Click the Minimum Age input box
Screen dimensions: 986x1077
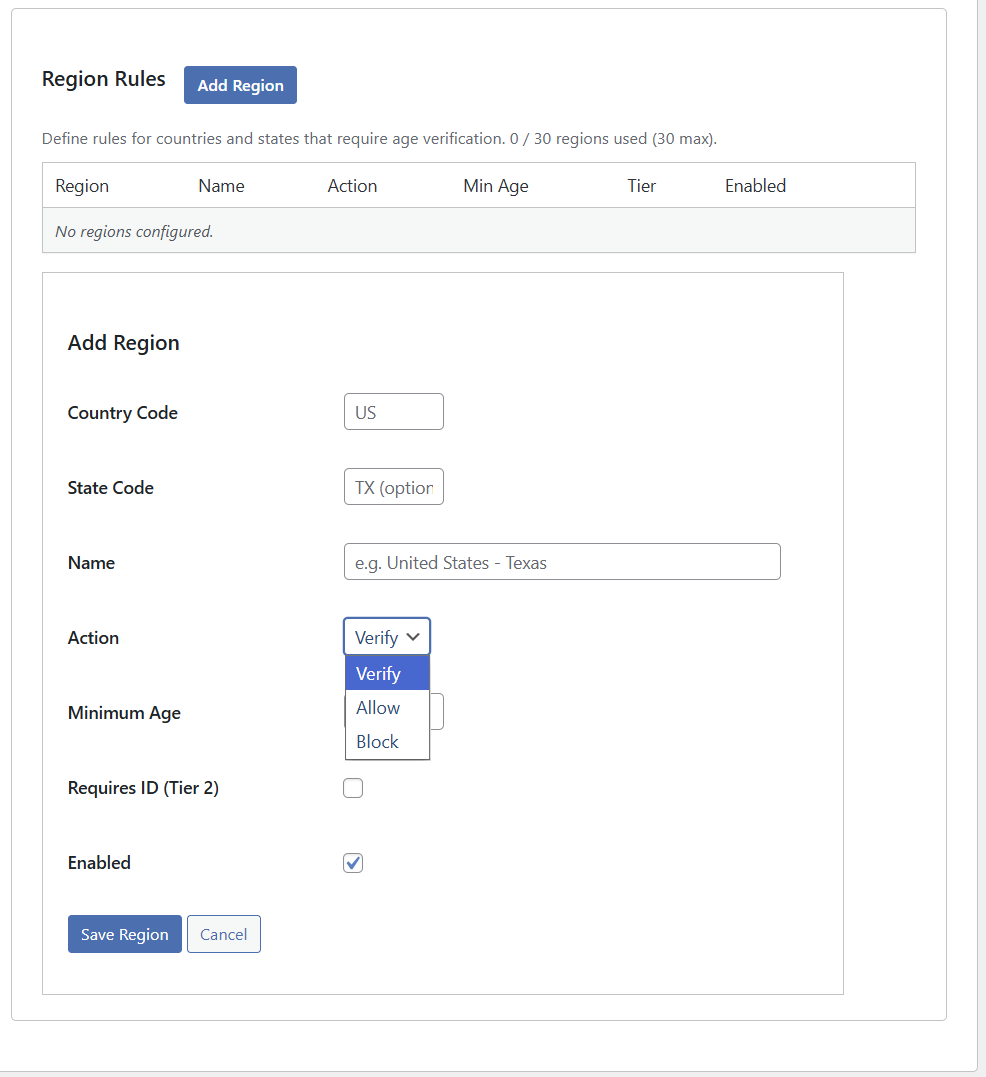[437, 712]
